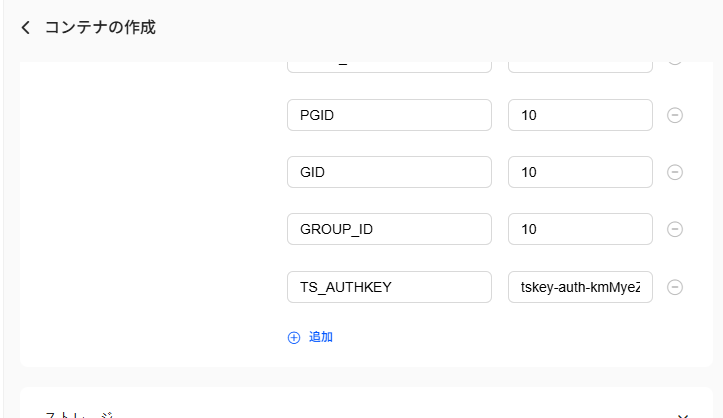Edit the value field for GROUP_ID
723x418 pixels.
(x=580, y=229)
